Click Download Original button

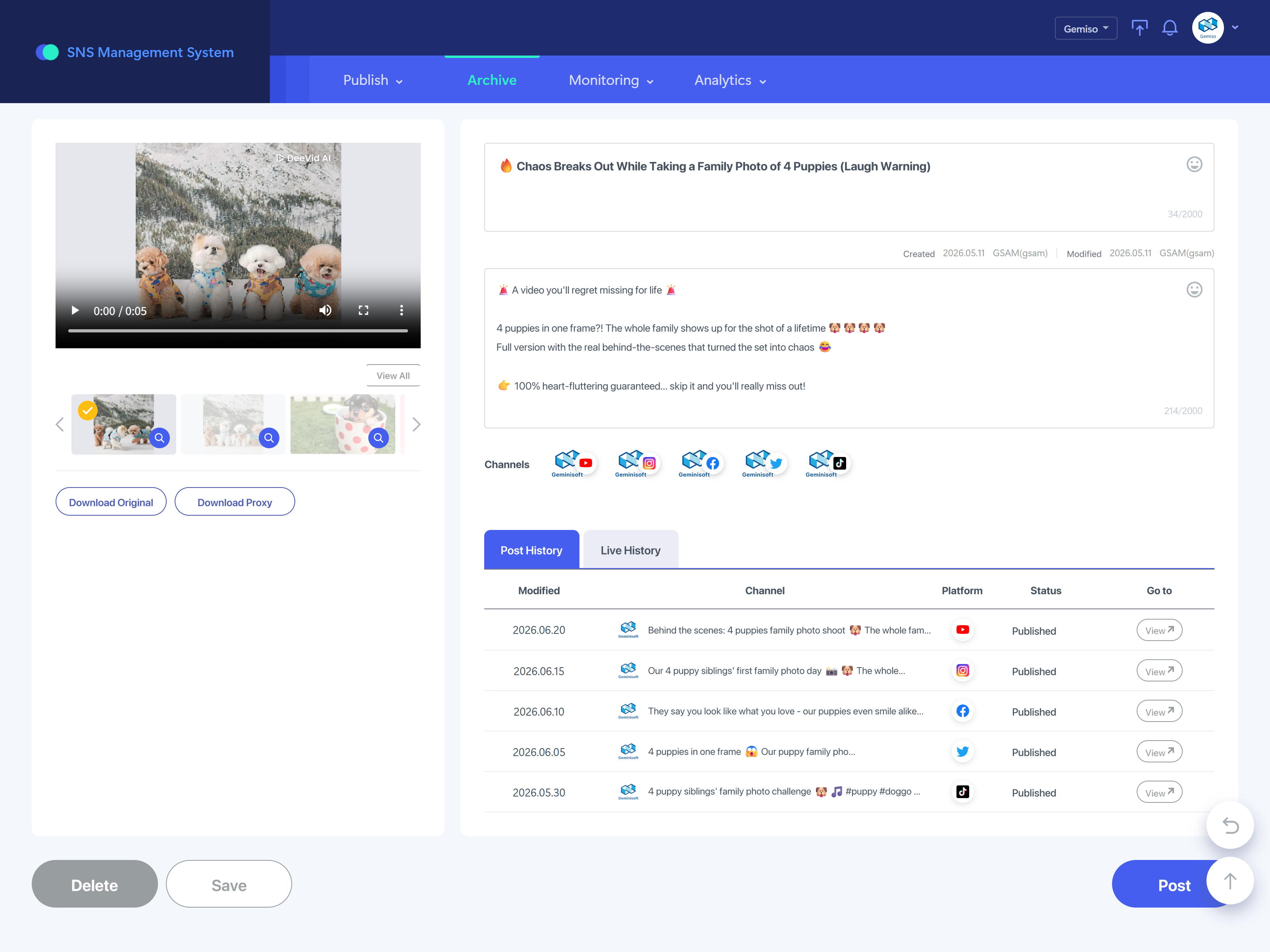pyautogui.click(x=111, y=502)
